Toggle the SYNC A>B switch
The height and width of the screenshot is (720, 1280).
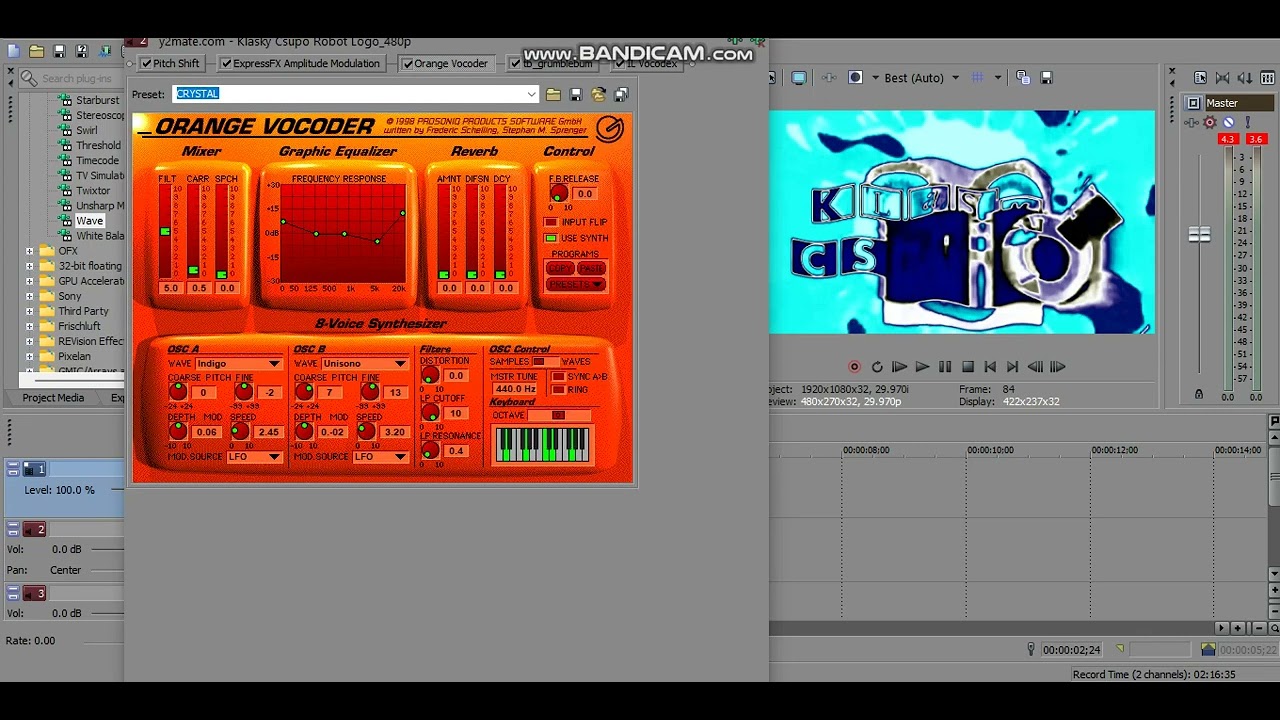coord(558,377)
